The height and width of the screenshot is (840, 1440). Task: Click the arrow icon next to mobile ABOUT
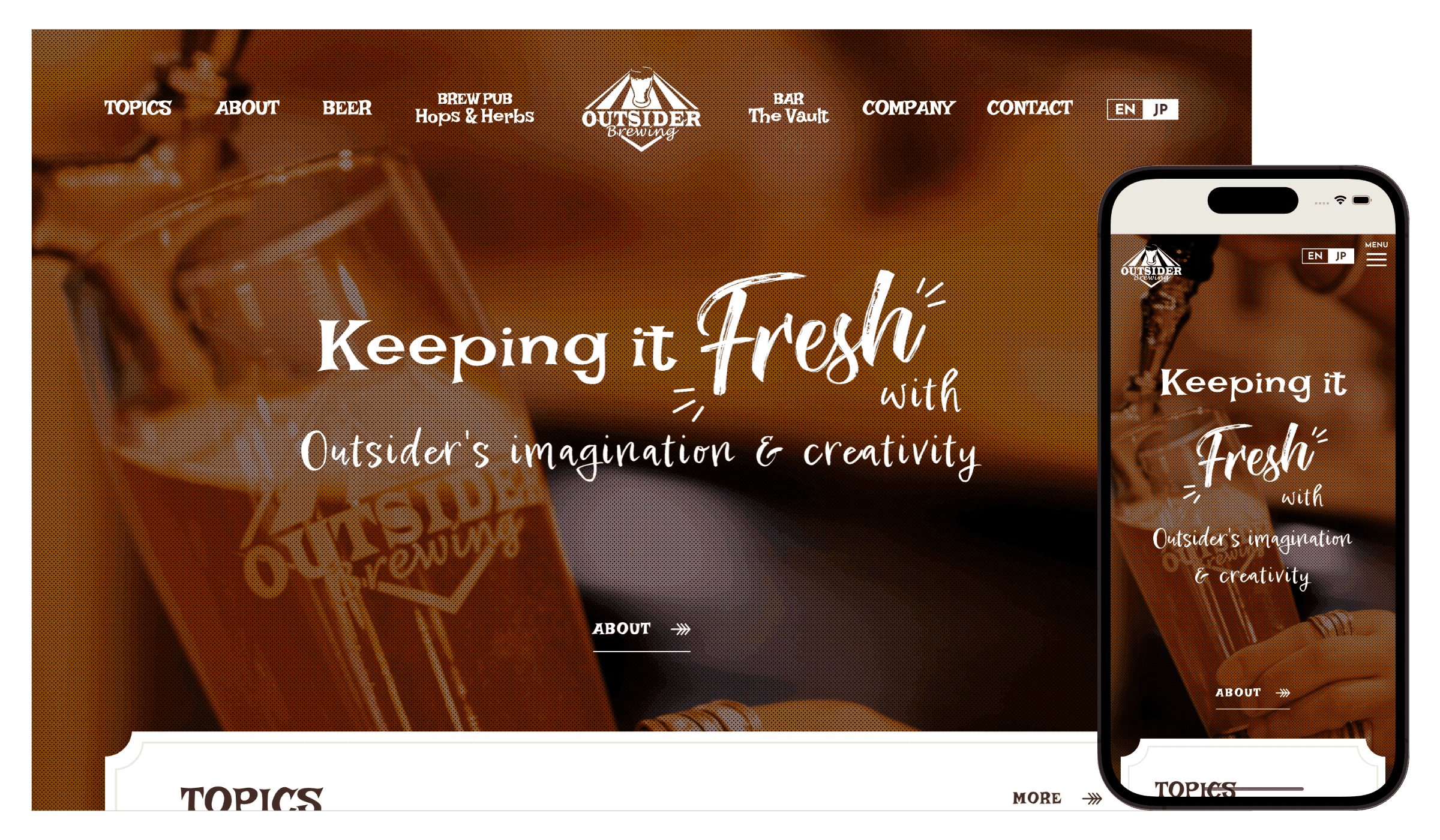(1283, 692)
